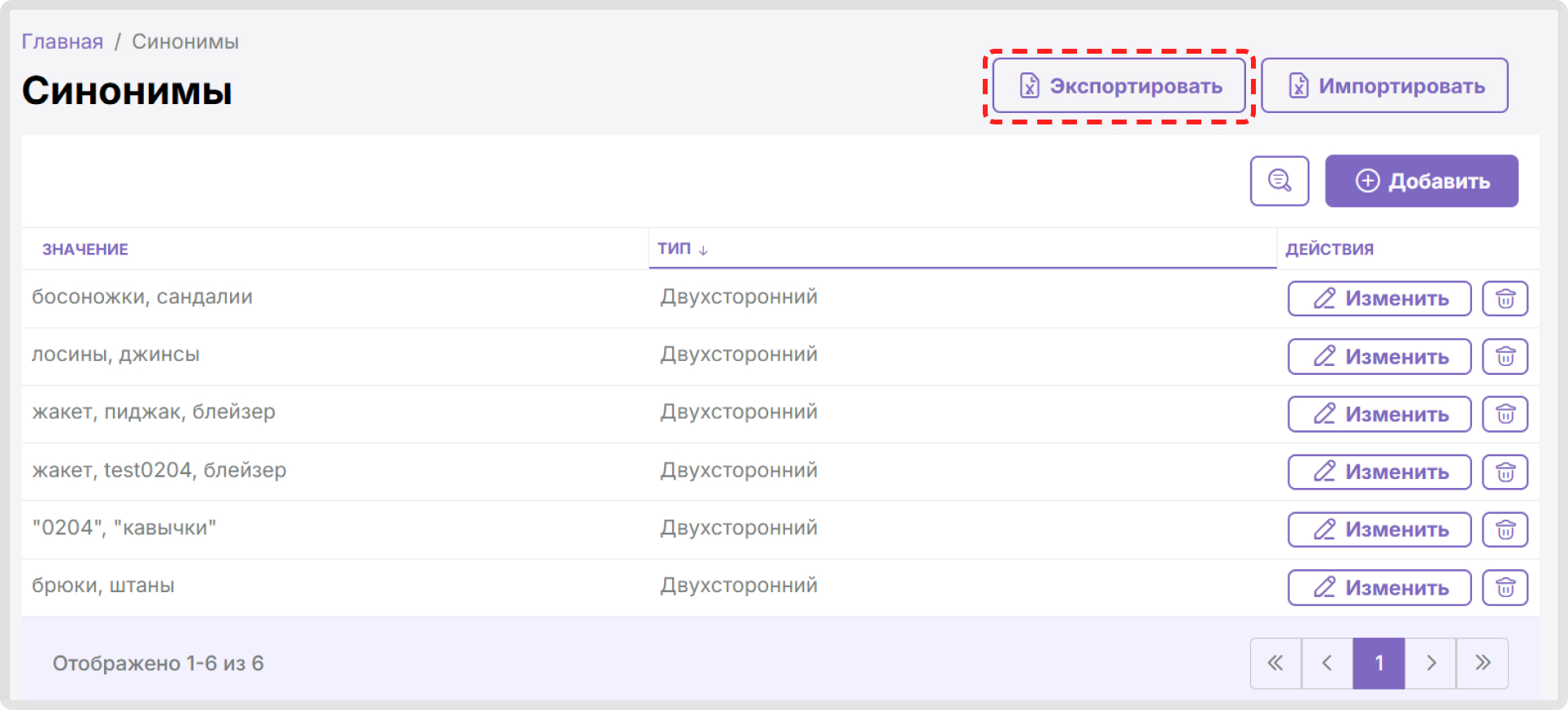
Task: Go to the previous page
Action: pyautogui.click(x=1327, y=663)
